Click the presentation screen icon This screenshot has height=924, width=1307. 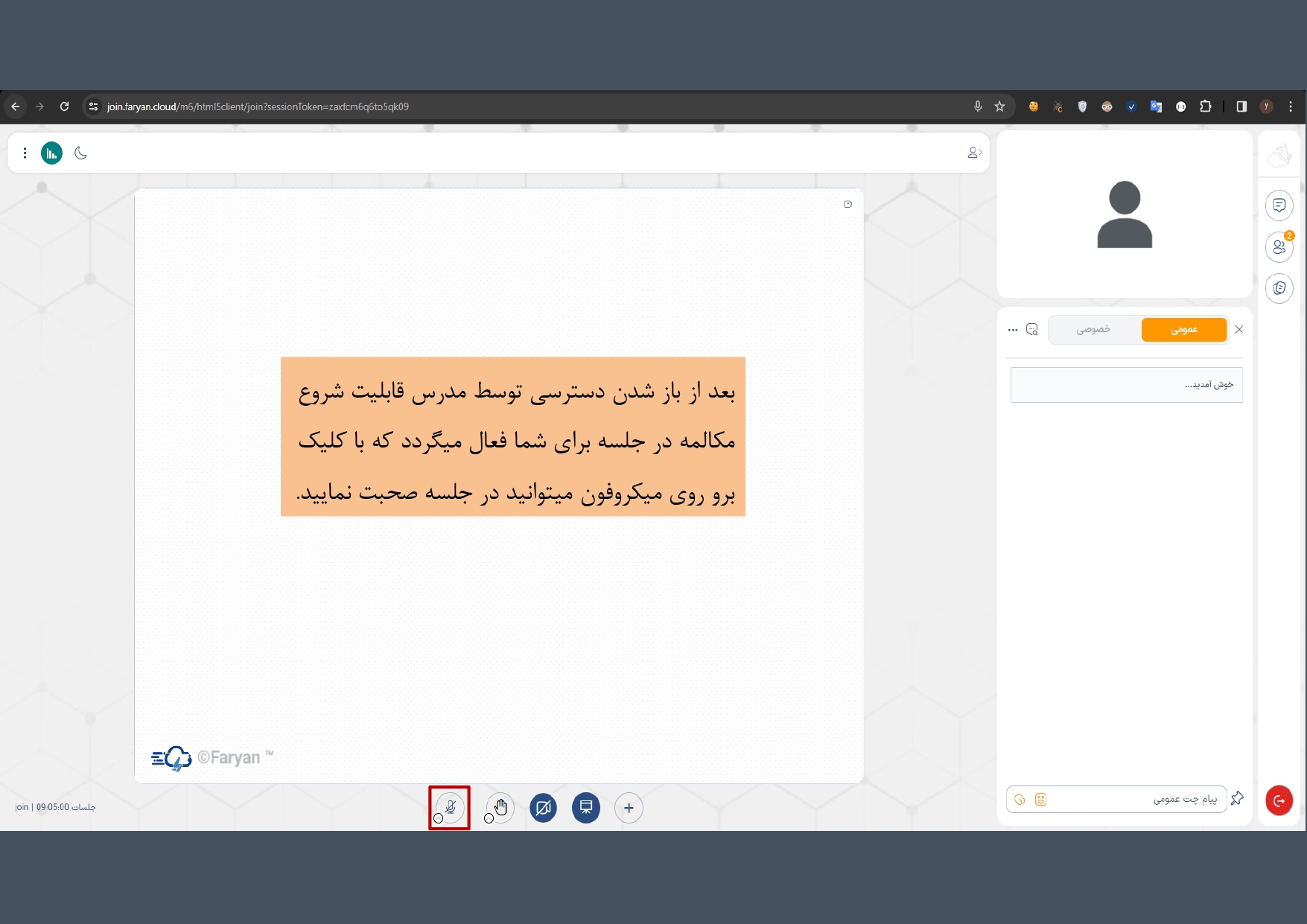pos(586,808)
